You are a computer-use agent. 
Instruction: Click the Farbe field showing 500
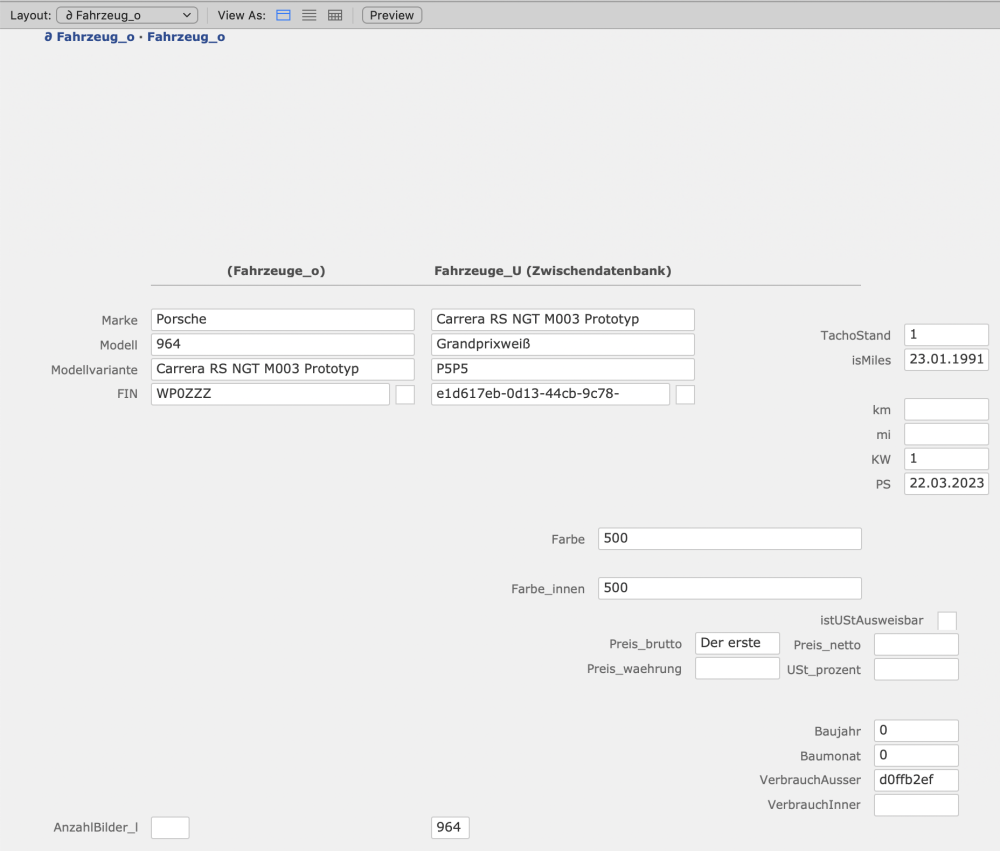click(729, 539)
